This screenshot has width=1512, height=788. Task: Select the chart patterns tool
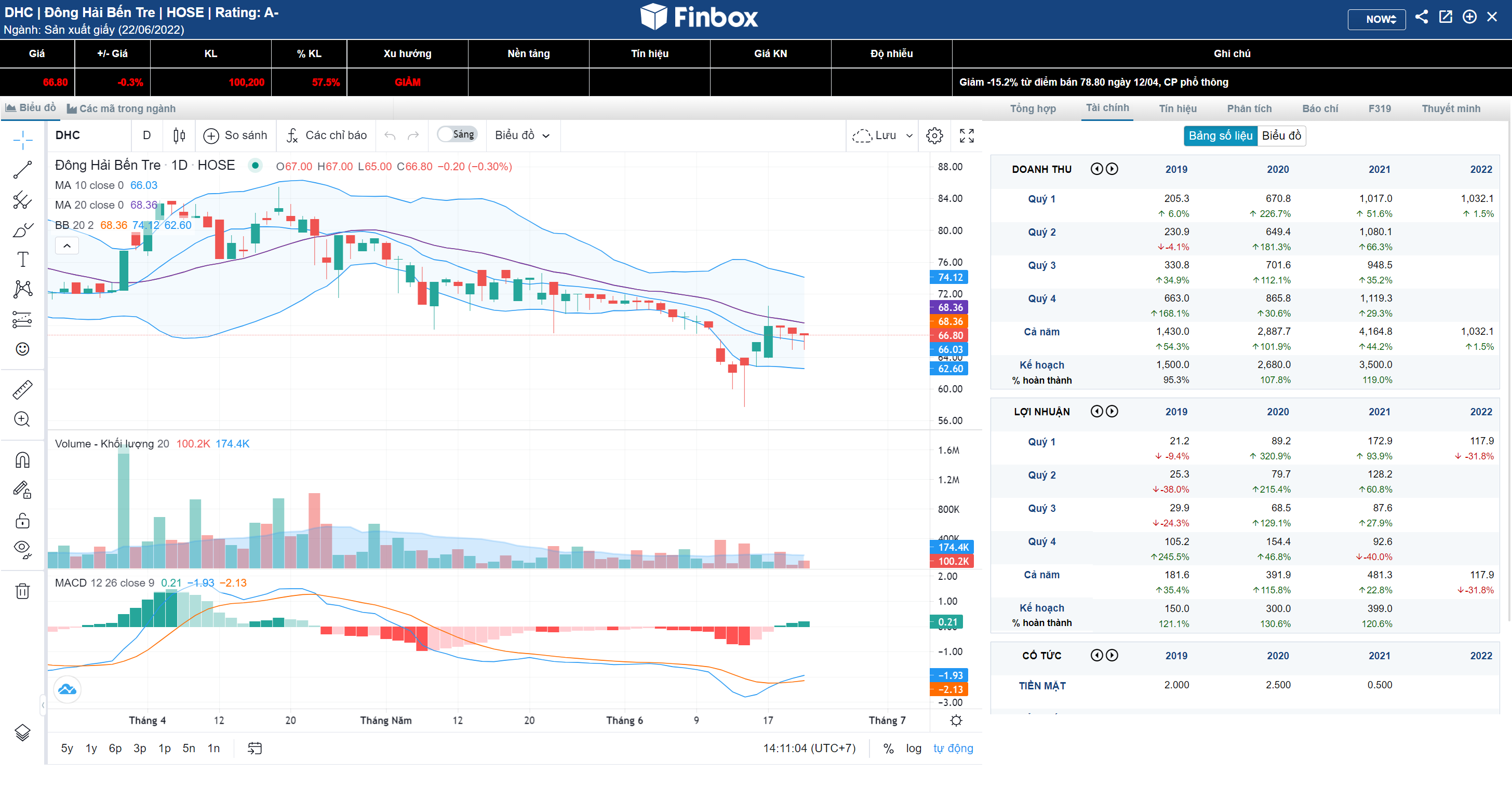tap(22, 289)
